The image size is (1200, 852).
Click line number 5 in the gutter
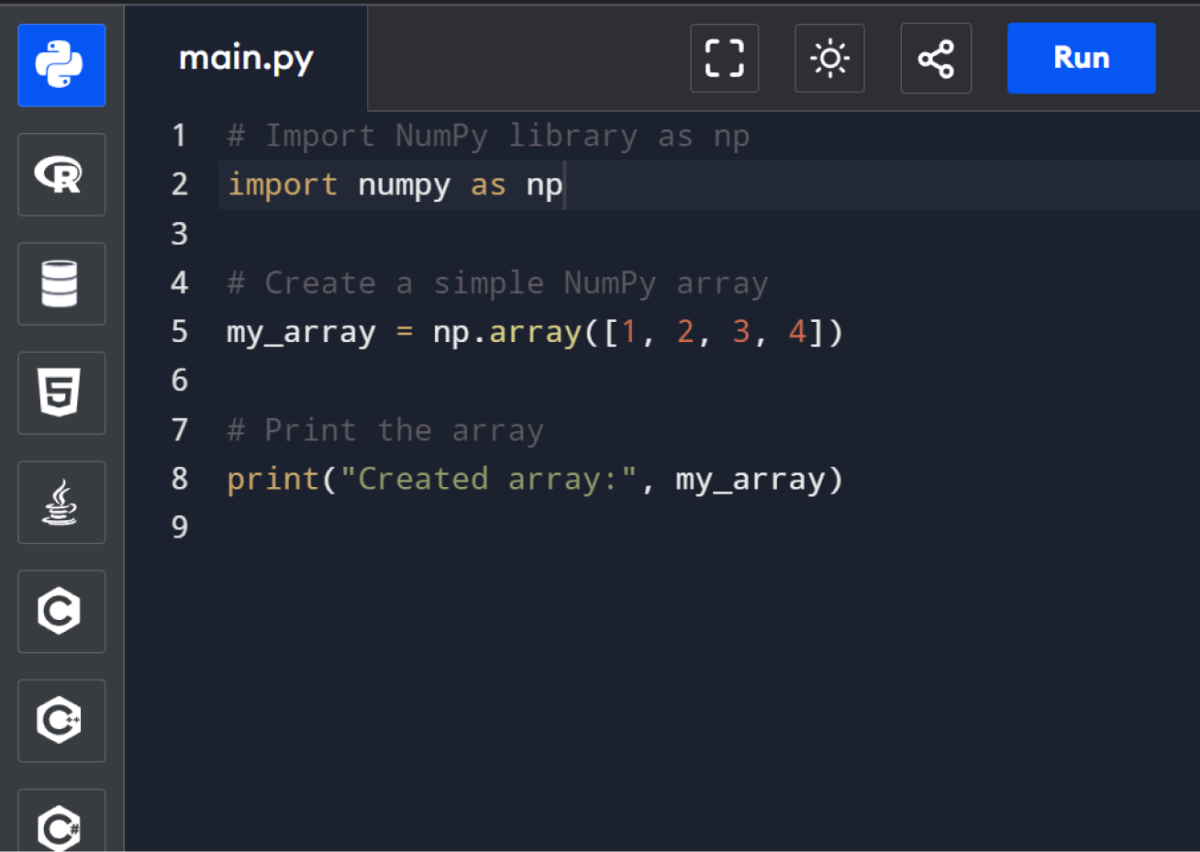coord(179,331)
